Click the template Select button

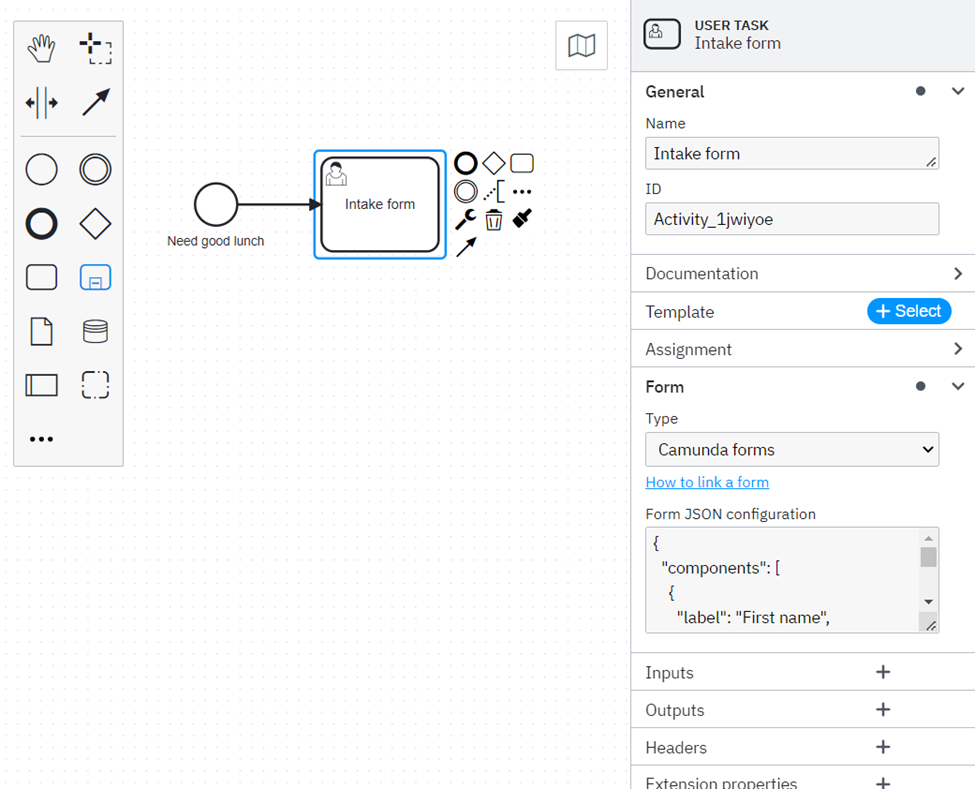tap(909, 311)
